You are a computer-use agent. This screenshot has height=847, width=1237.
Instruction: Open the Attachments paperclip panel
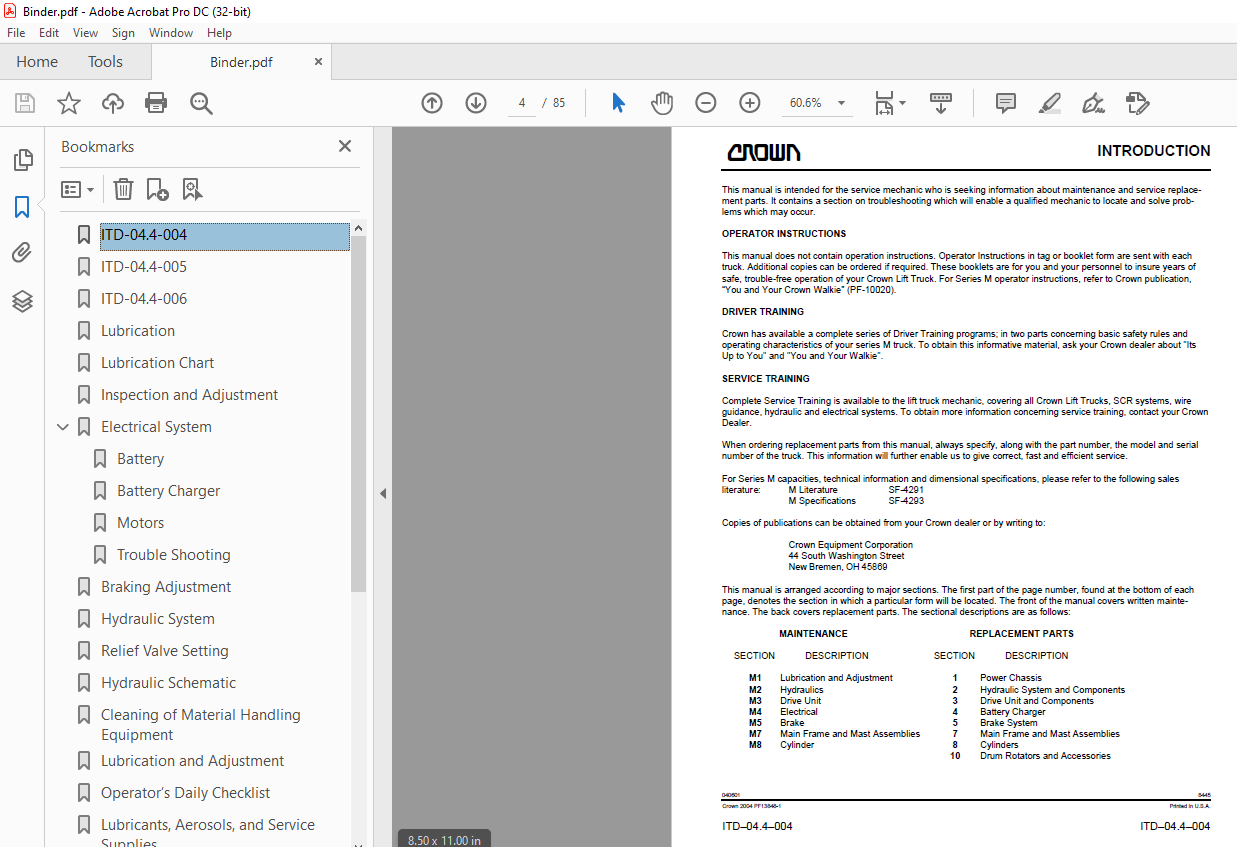click(22, 254)
